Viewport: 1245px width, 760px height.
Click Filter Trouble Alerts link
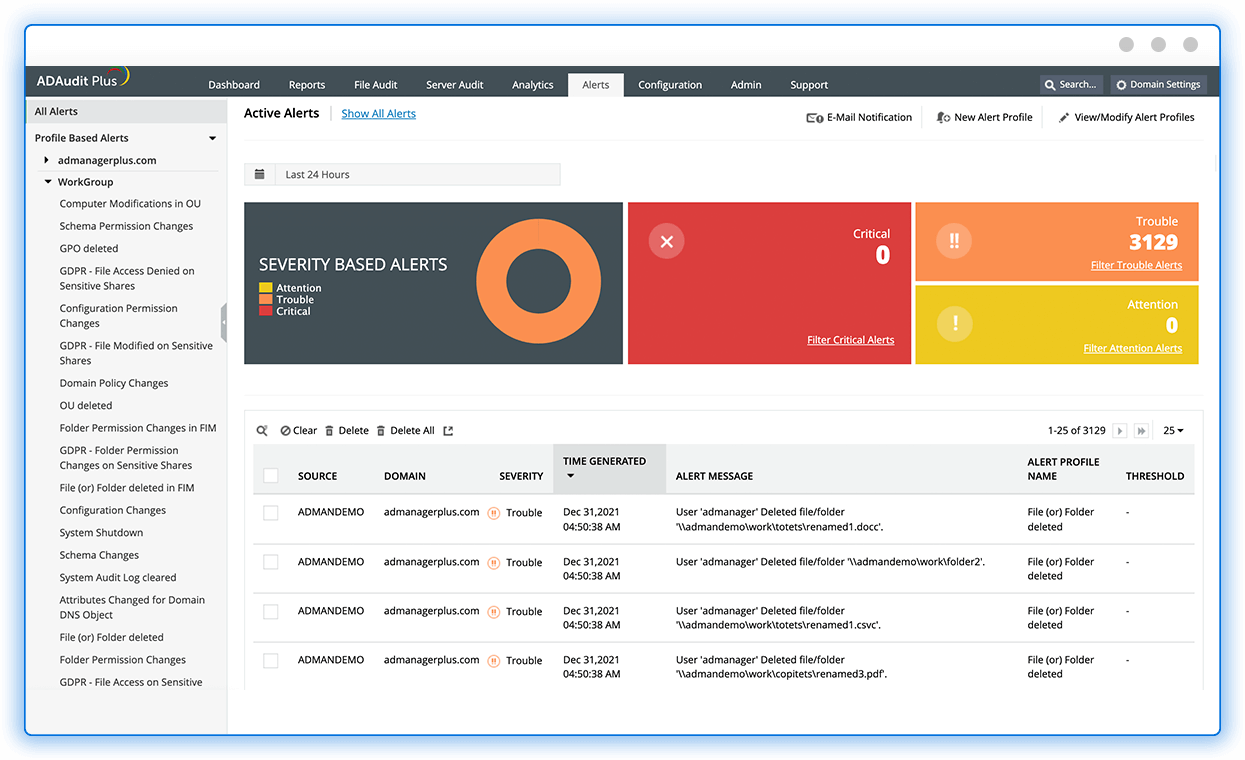(1136, 265)
